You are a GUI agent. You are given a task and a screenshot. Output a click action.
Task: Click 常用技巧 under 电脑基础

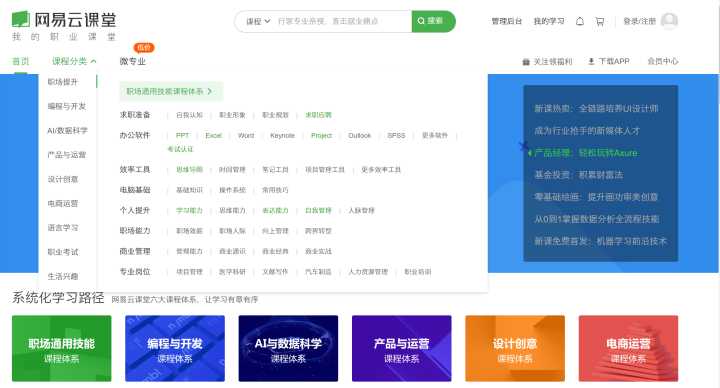pos(275,190)
